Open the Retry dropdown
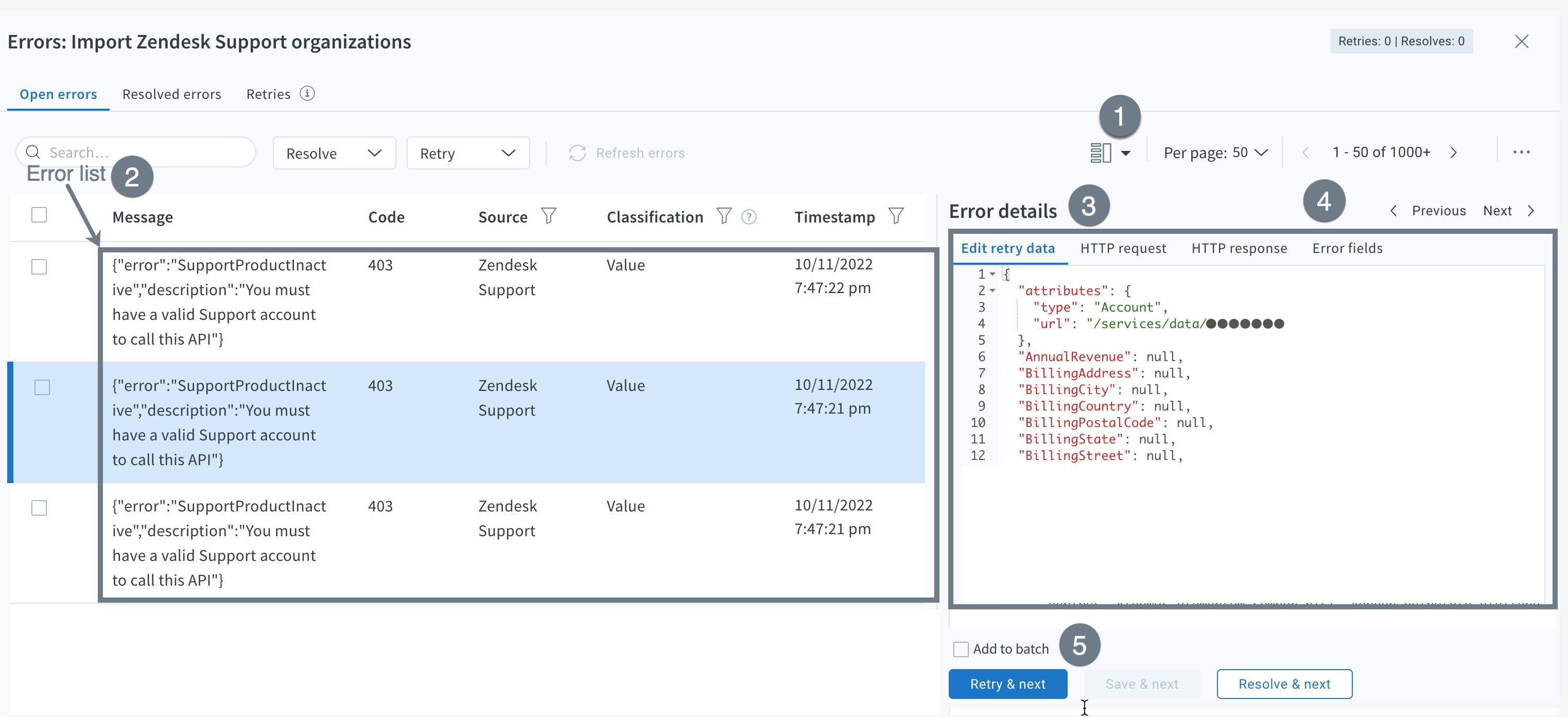 point(467,153)
